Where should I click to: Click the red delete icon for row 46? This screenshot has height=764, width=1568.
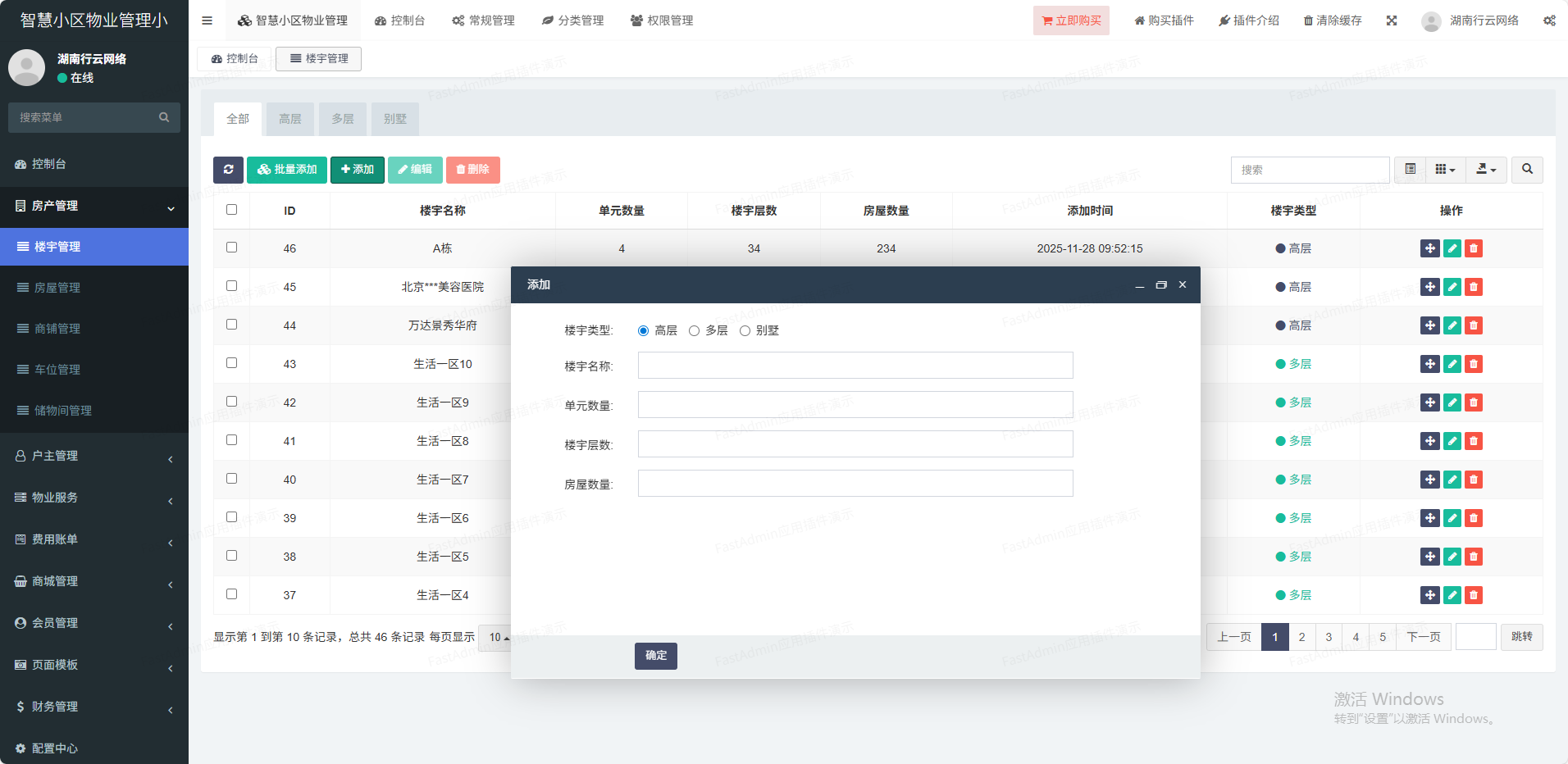tap(1474, 248)
